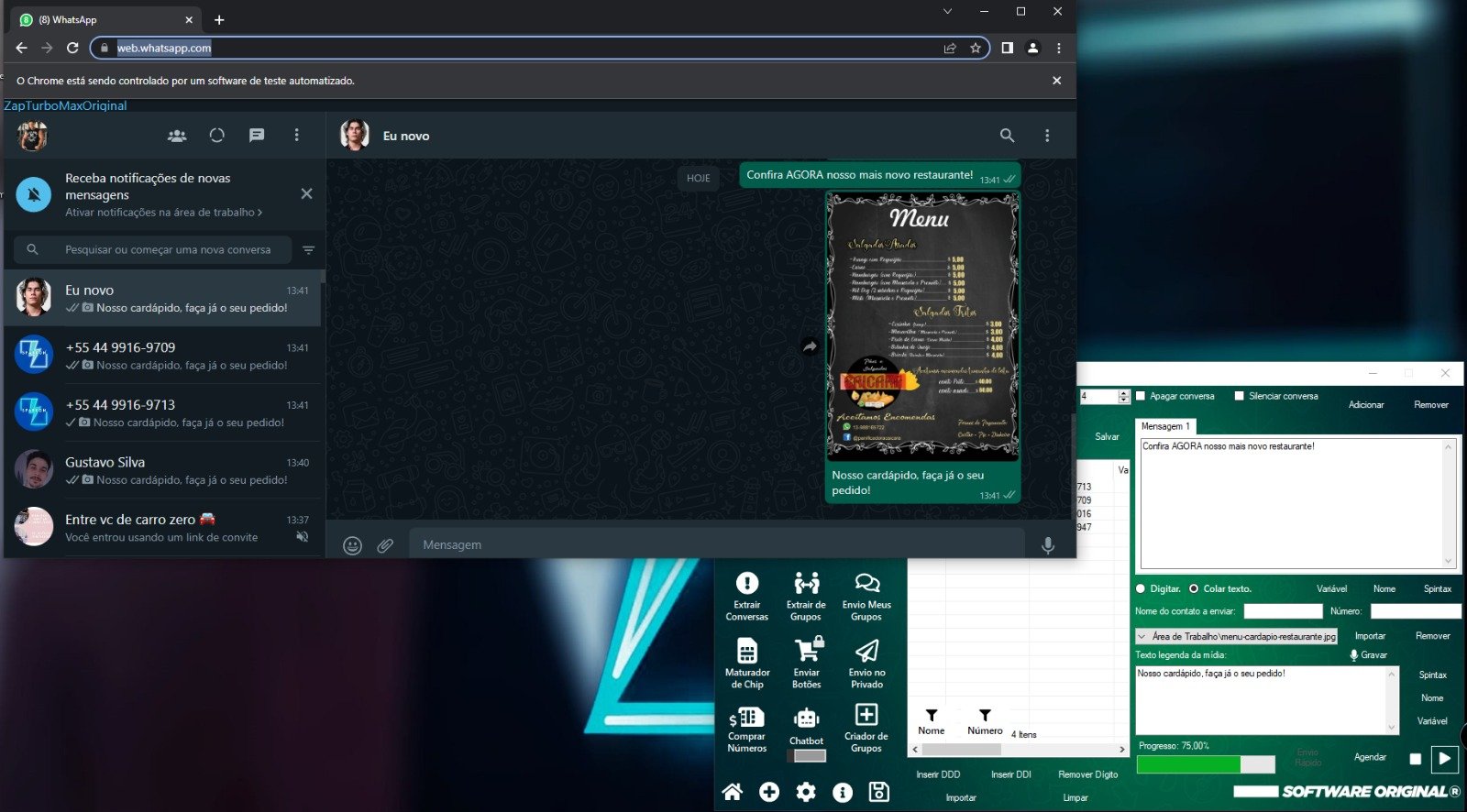The image size is (1467, 812).
Task: Check the Silenciar conversa option
Action: (x=1239, y=396)
